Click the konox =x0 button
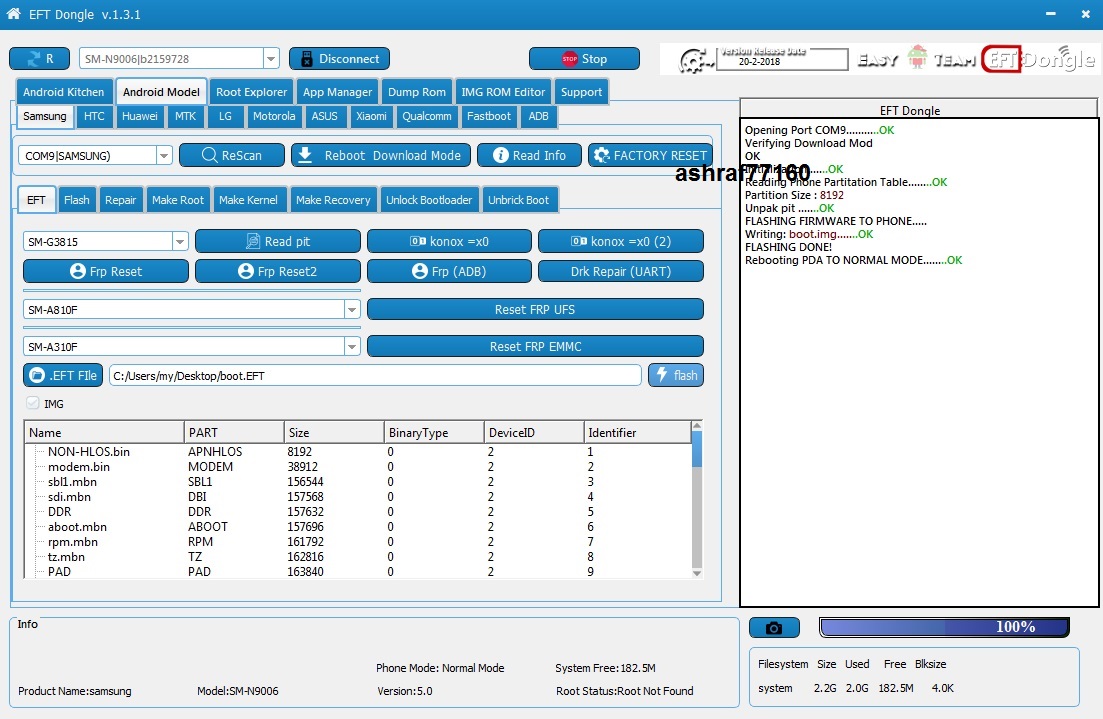Image resolution: width=1103 pixels, height=719 pixels. tap(449, 241)
